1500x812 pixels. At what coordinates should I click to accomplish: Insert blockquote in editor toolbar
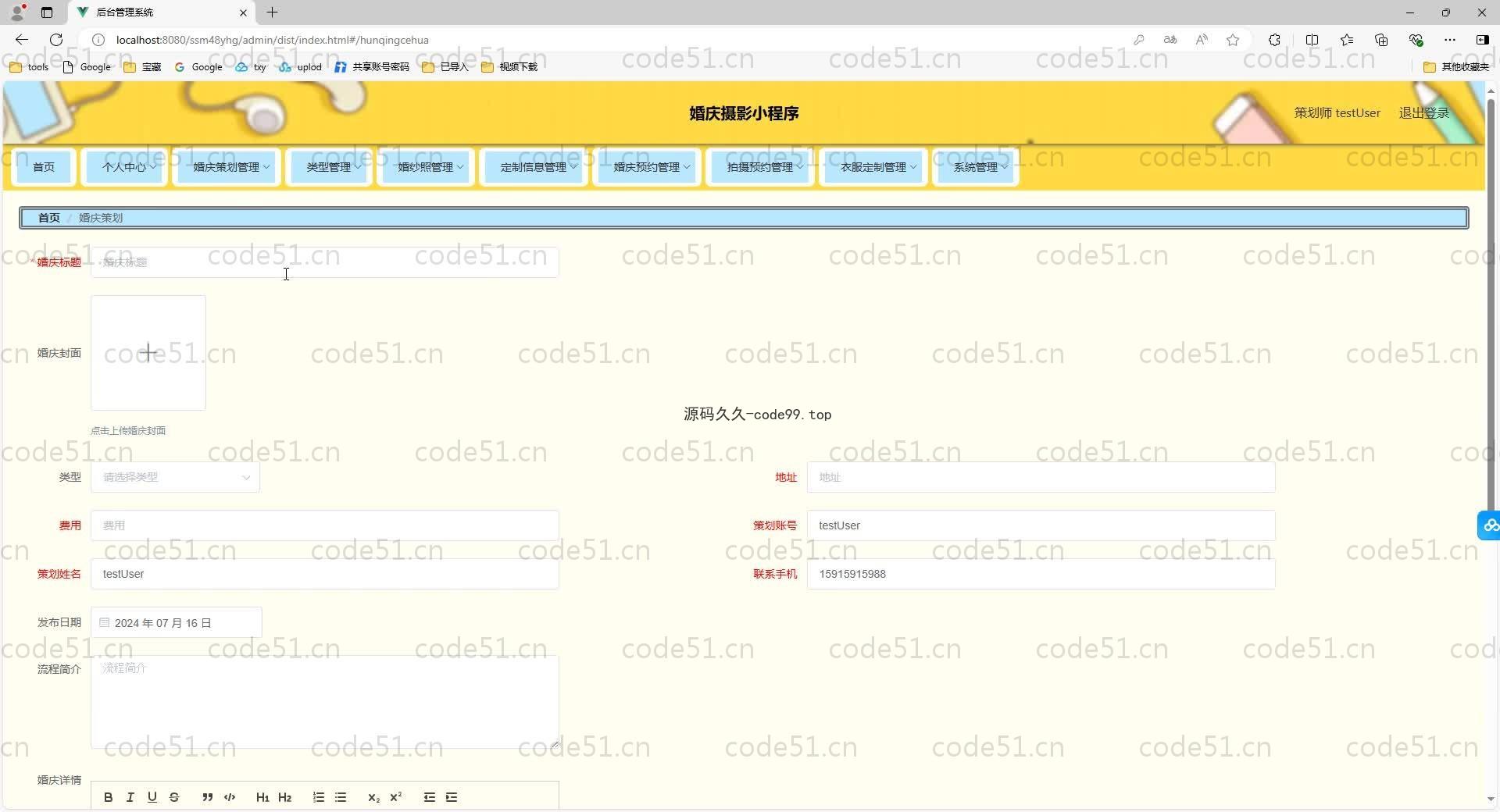207,797
